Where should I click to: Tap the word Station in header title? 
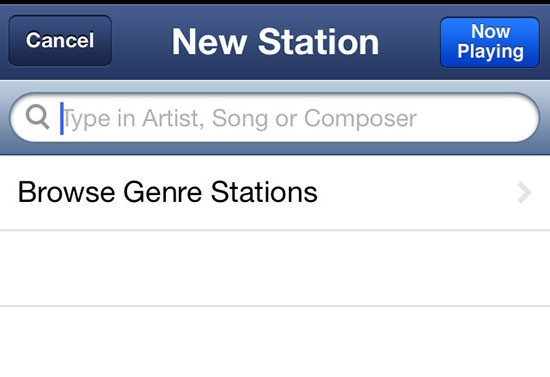(x=318, y=42)
